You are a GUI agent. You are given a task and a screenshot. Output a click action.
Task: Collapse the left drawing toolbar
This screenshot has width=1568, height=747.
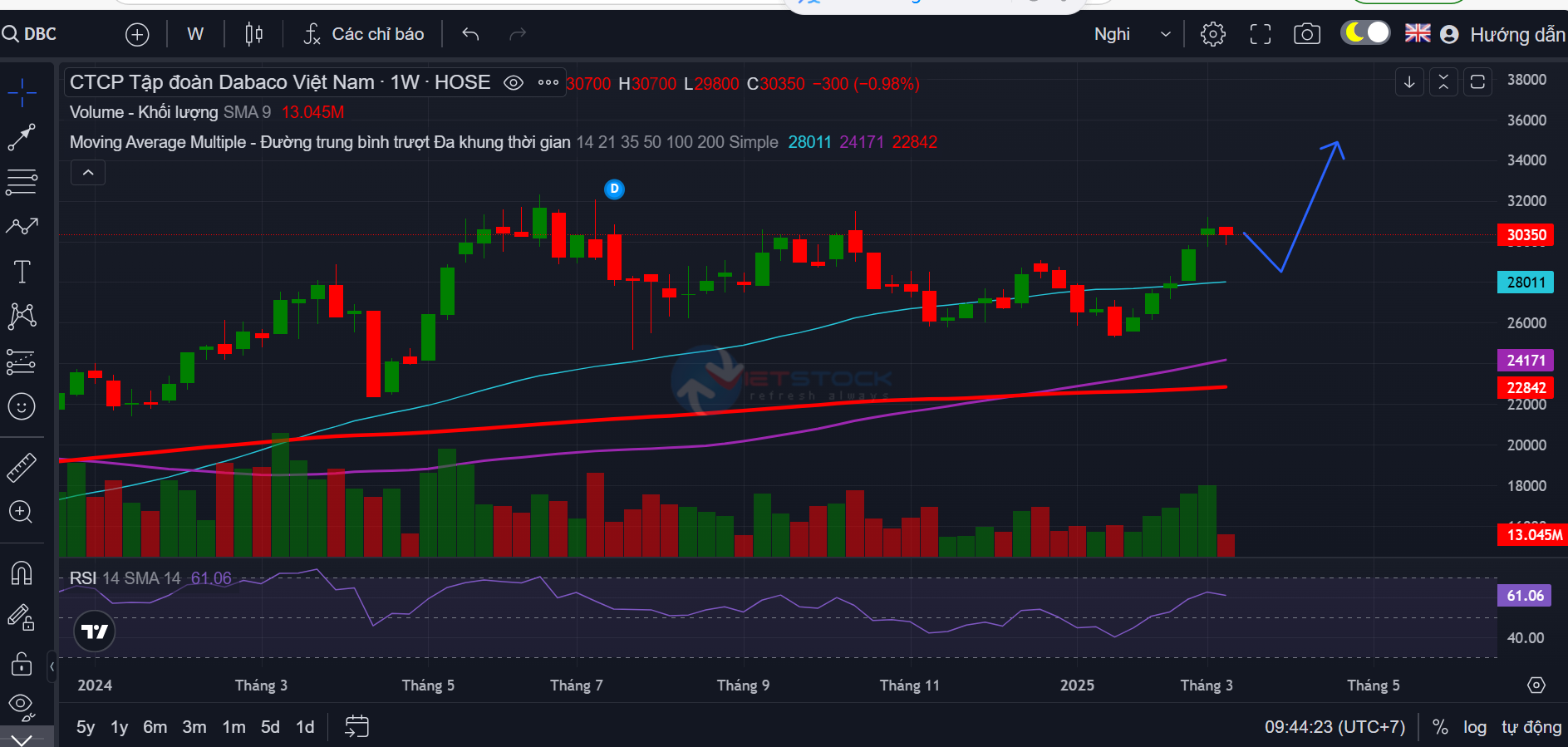[x=52, y=666]
